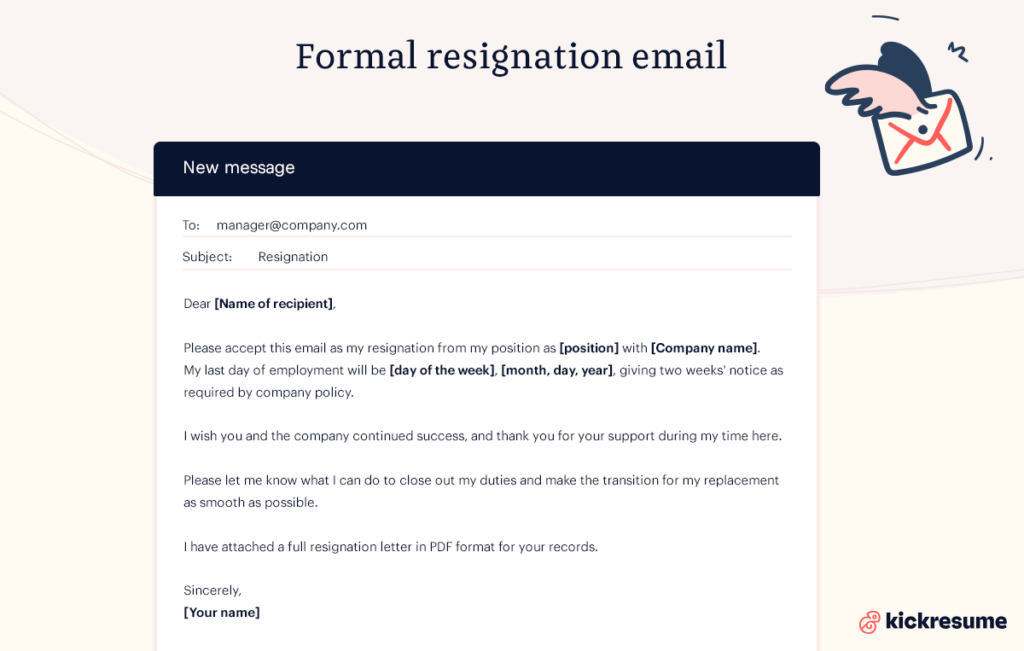Click the paragraph about transition for replacement
The height and width of the screenshot is (651, 1024).
coord(481,491)
